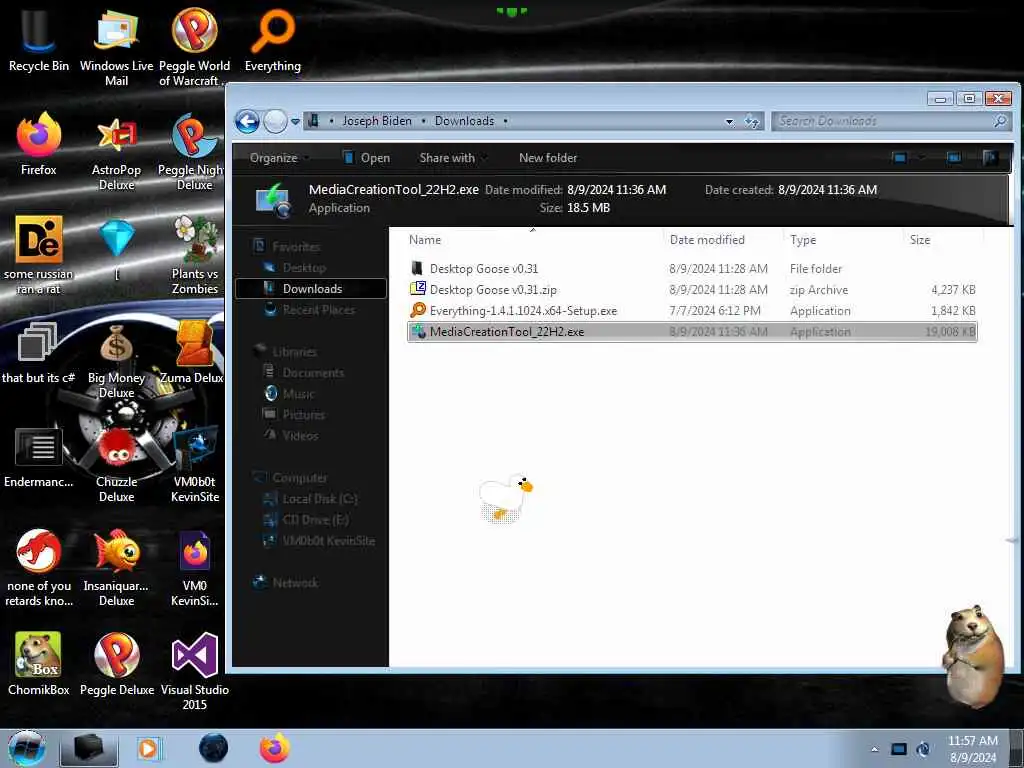Launch Plants vs Zombies desktop icon
The height and width of the screenshot is (768, 1024).
[195, 255]
